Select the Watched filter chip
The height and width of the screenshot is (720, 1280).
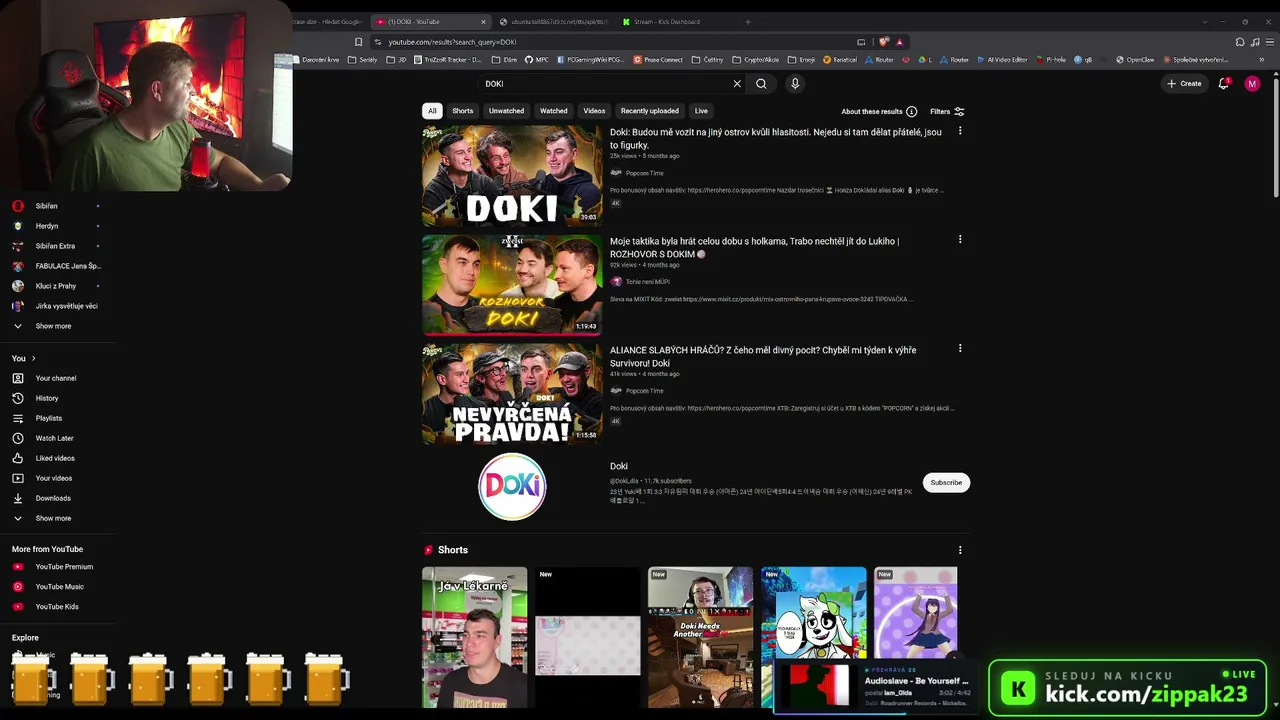click(553, 111)
